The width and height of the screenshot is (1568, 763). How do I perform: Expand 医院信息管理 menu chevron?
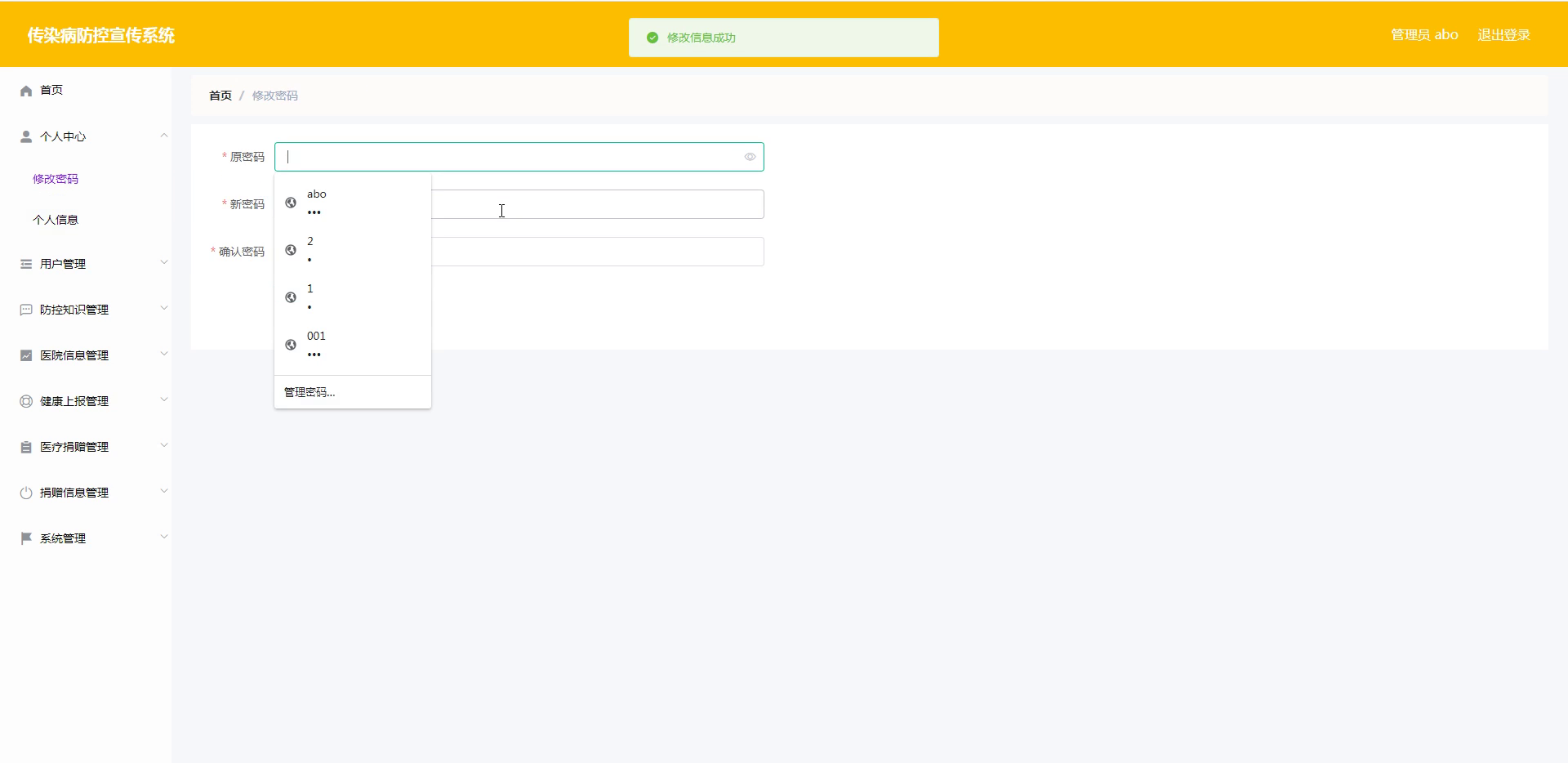[x=164, y=355]
